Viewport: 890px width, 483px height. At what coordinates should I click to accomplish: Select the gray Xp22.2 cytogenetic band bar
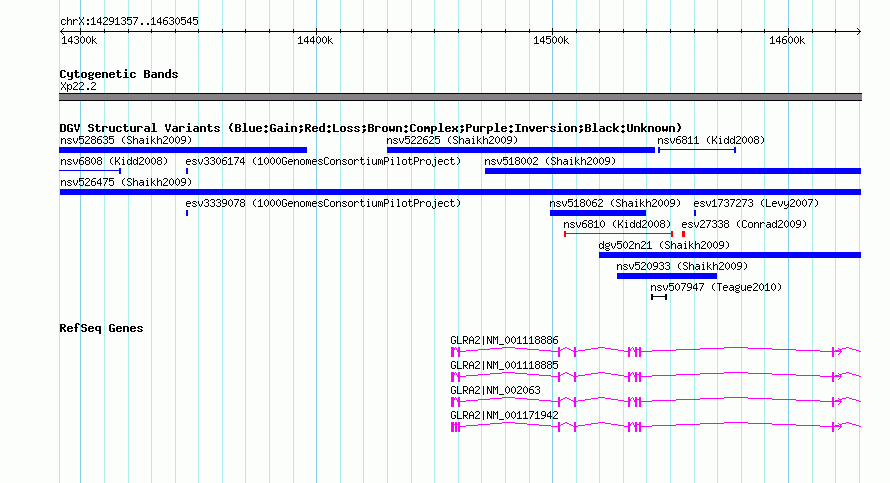click(x=460, y=97)
